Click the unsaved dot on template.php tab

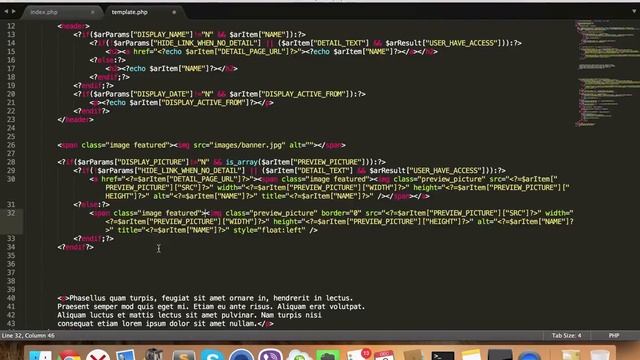click(174, 12)
